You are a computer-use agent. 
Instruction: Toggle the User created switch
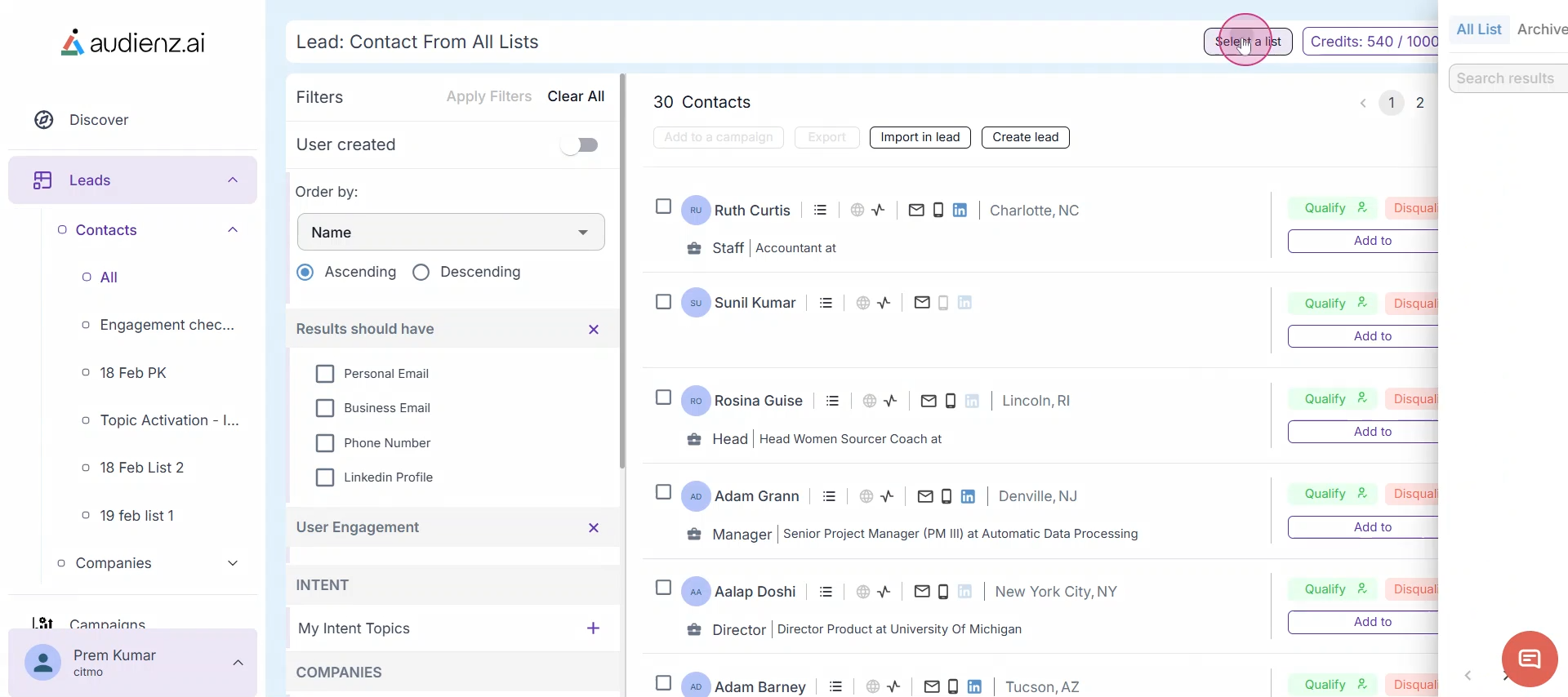[x=580, y=145]
